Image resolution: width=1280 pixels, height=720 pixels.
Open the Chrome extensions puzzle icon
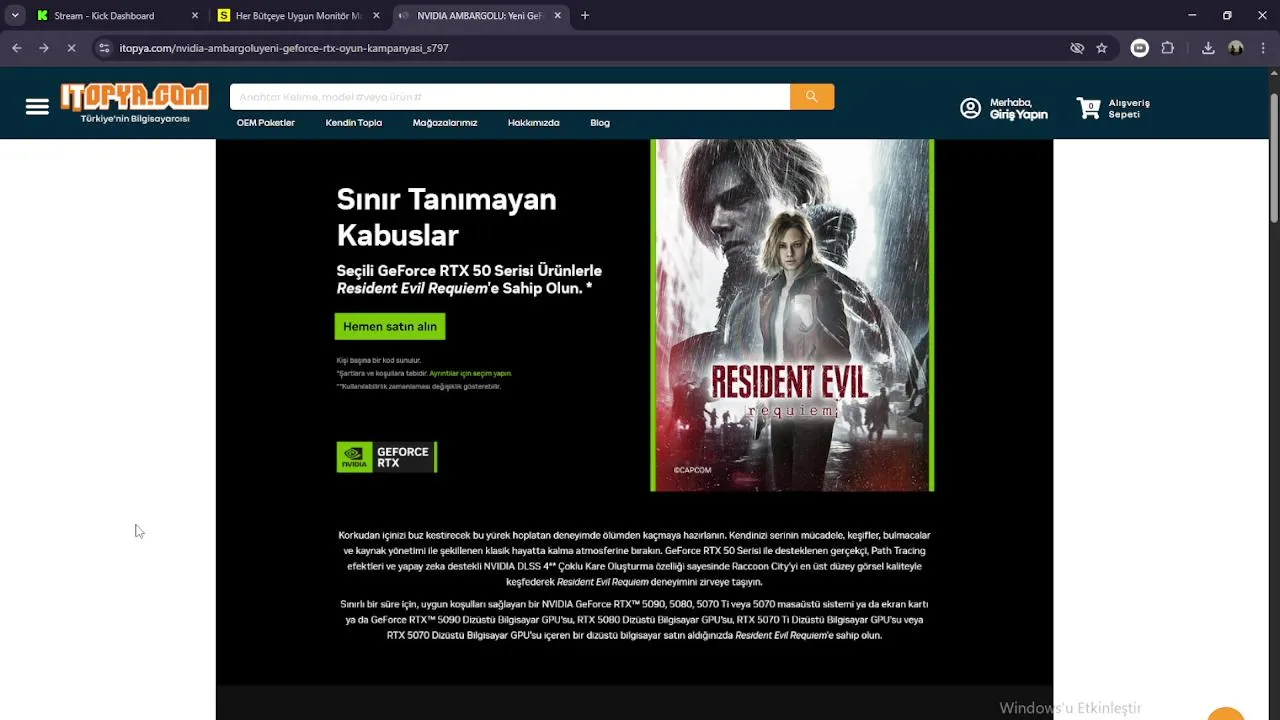click(x=1168, y=48)
